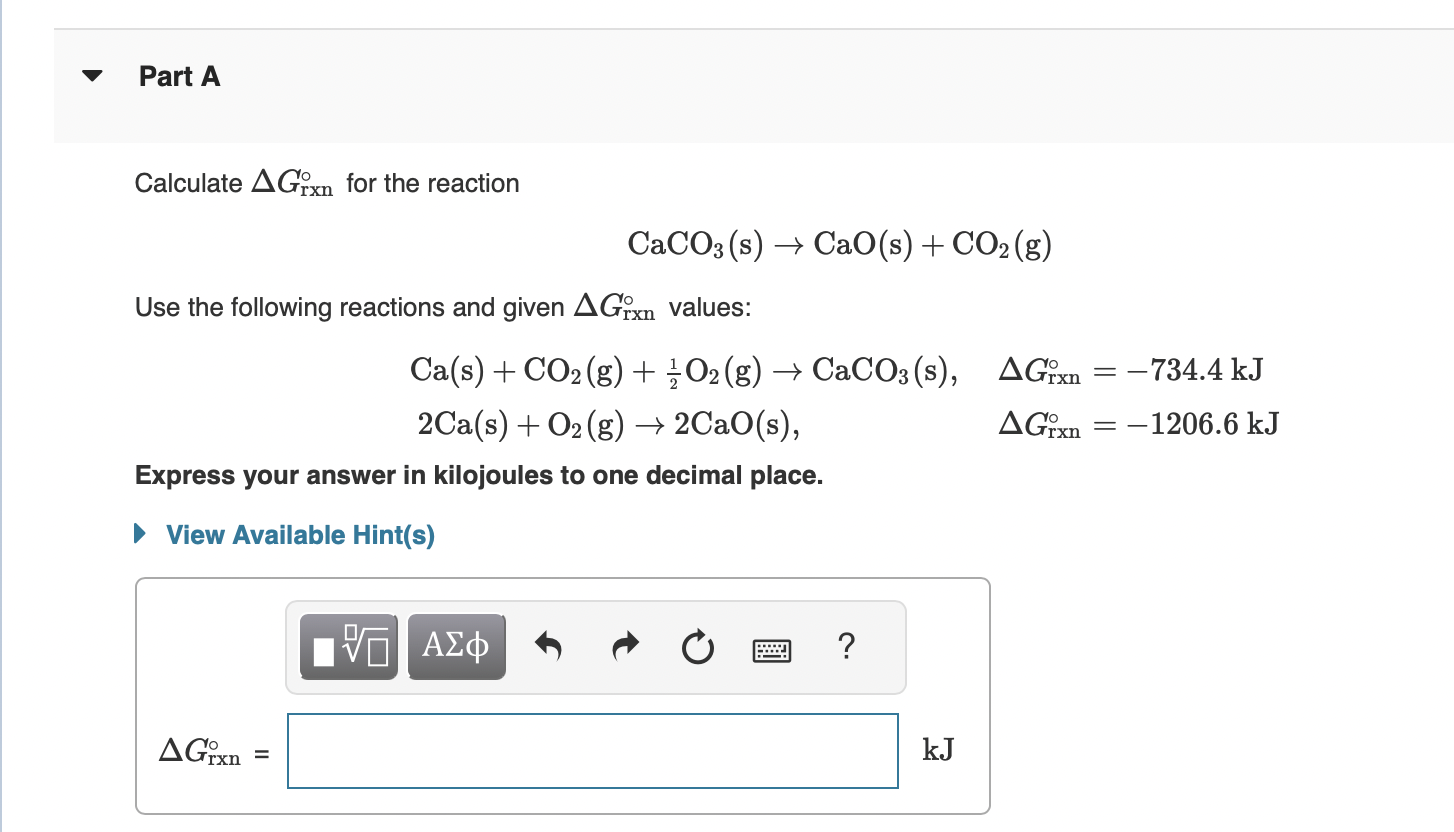The width and height of the screenshot is (1454, 832).
Task: Click the bold Express your answer instruction
Action: 478,475
